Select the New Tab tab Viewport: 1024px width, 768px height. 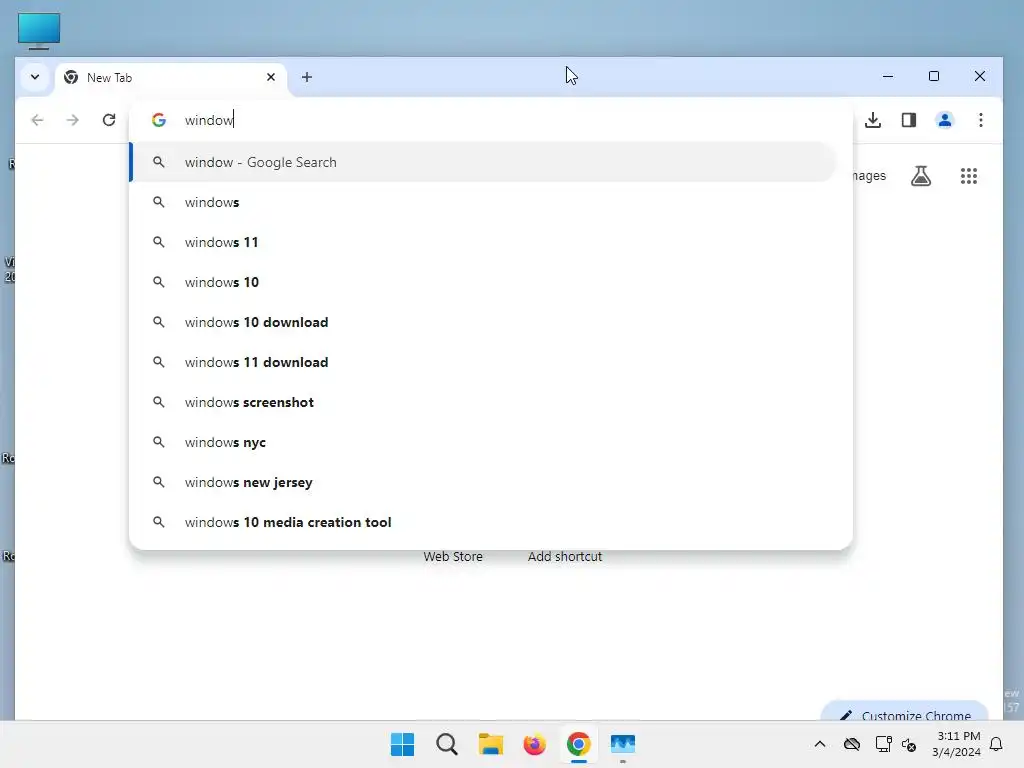pos(170,78)
